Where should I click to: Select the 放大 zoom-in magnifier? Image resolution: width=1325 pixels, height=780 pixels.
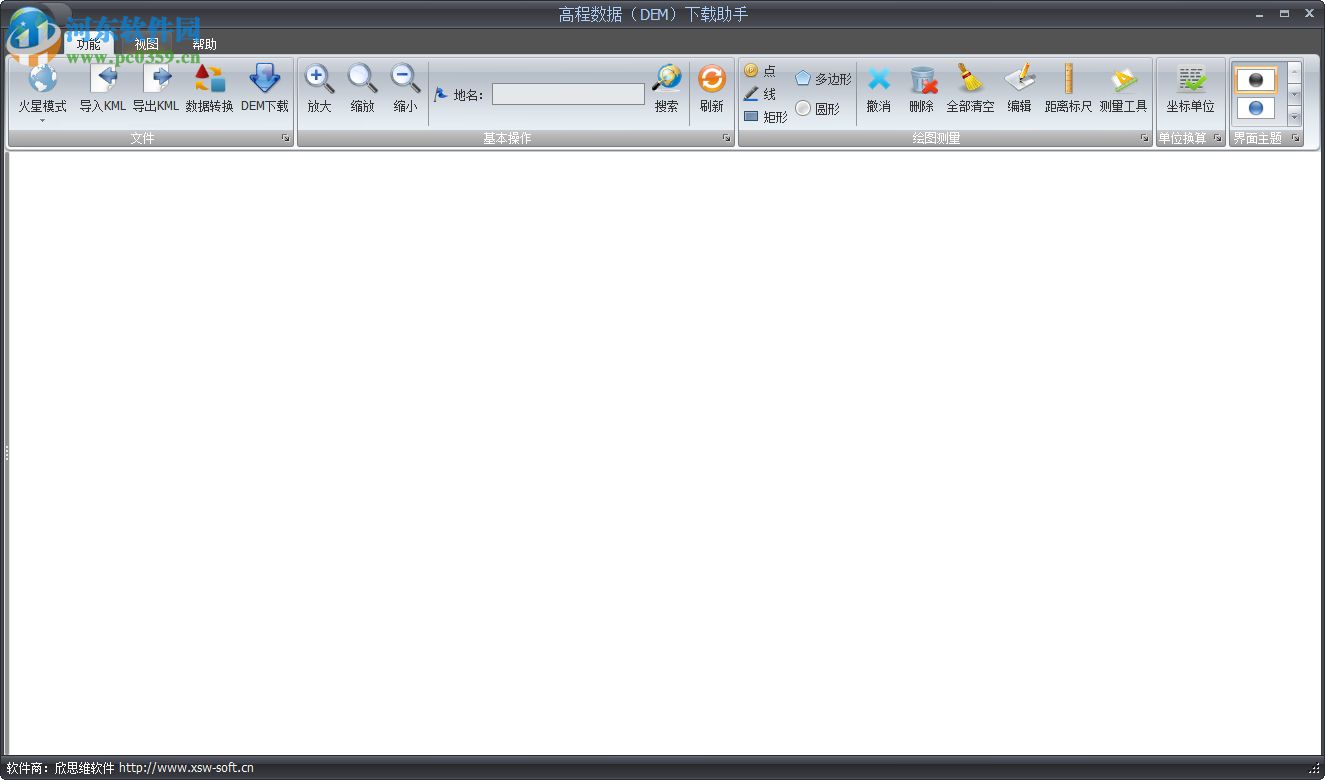(x=319, y=88)
